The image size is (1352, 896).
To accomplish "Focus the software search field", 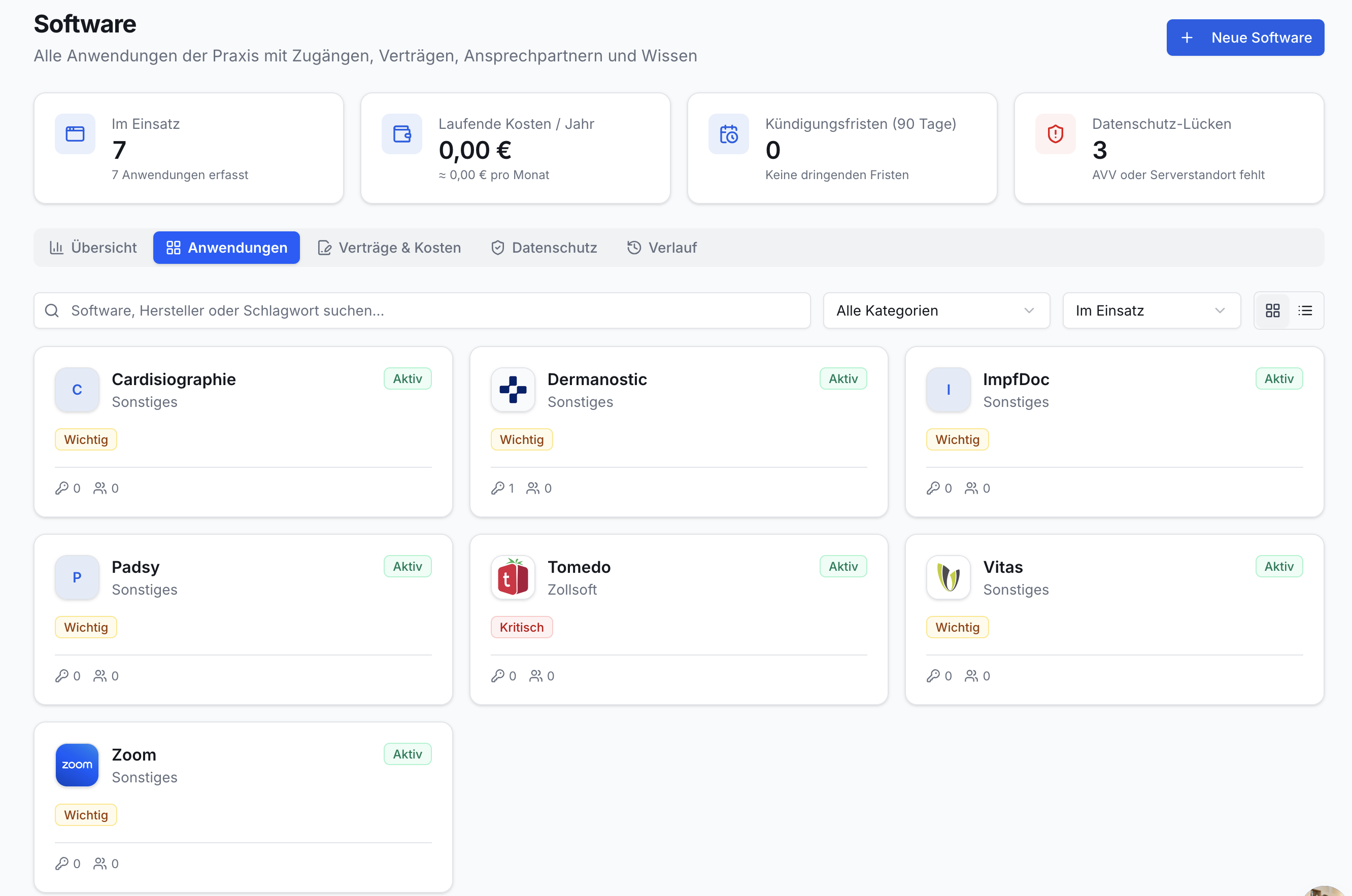I will coord(422,311).
